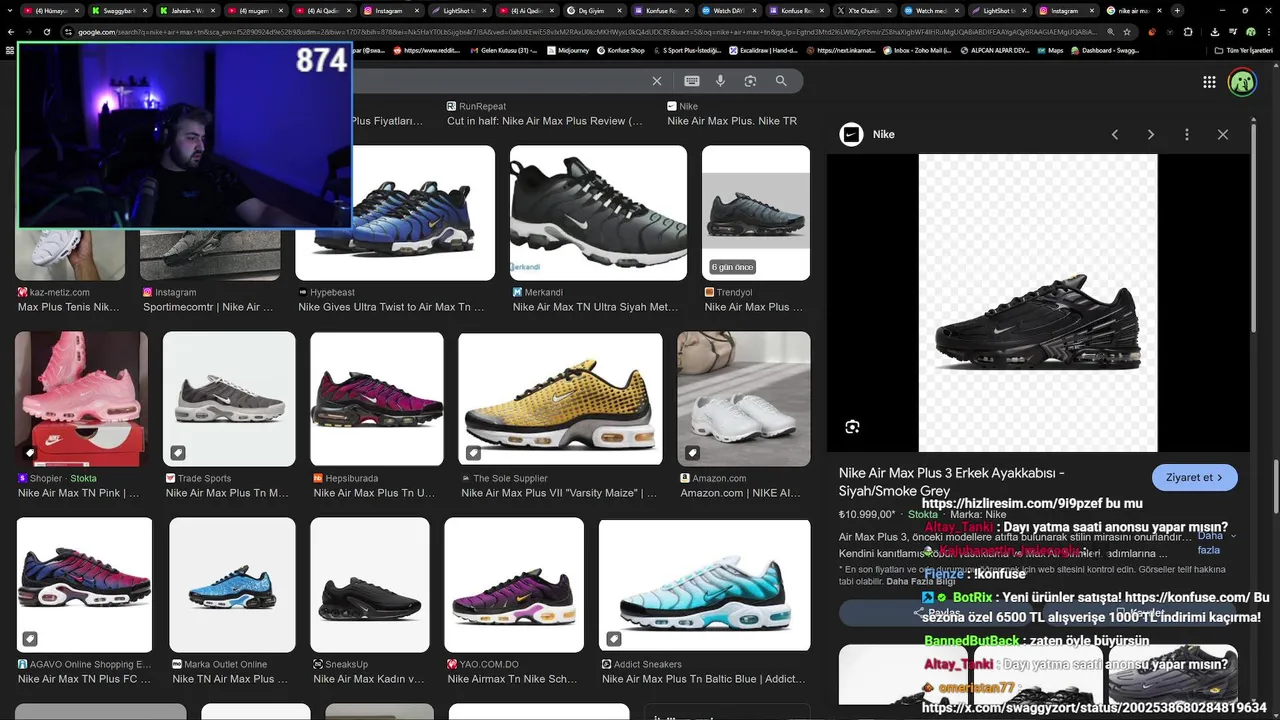Open the Konfuse Shop bookmark
This screenshot has width=1280, height=720.
(619, 50)
